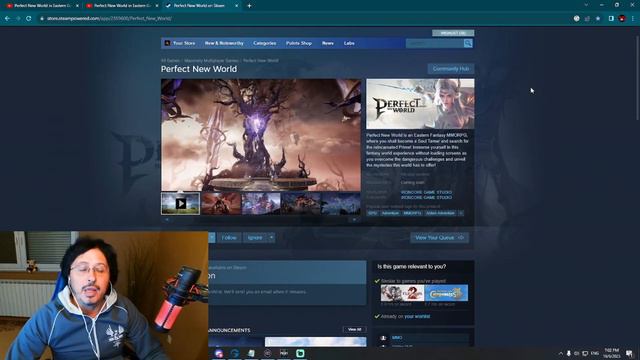Click the Guild Wars 2 similar game thumbnail
This screenshot has width=640, height=360.
[x=402, y=293]
